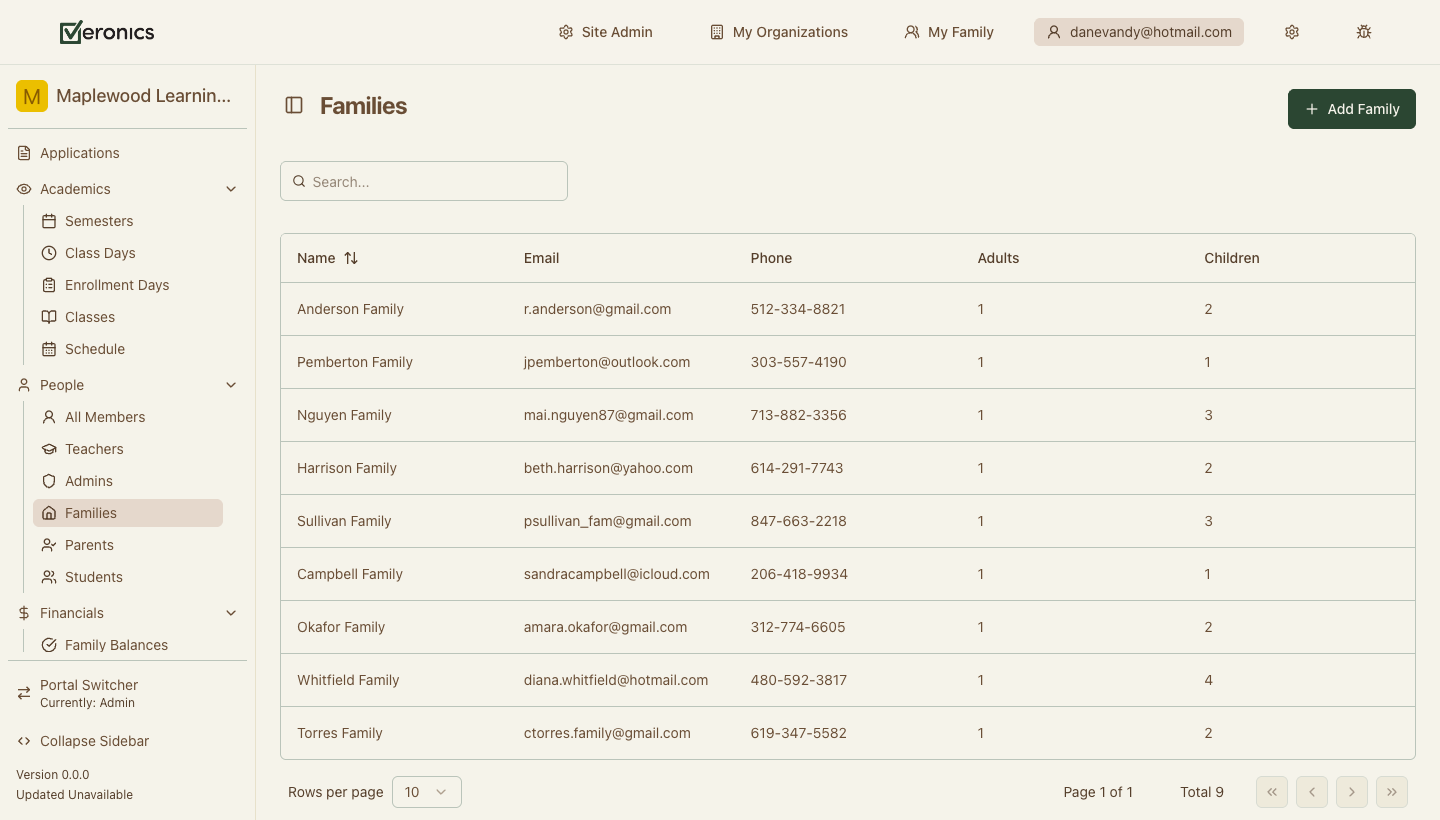
Task: Open My Organizations page
Action: coord(778,32)
